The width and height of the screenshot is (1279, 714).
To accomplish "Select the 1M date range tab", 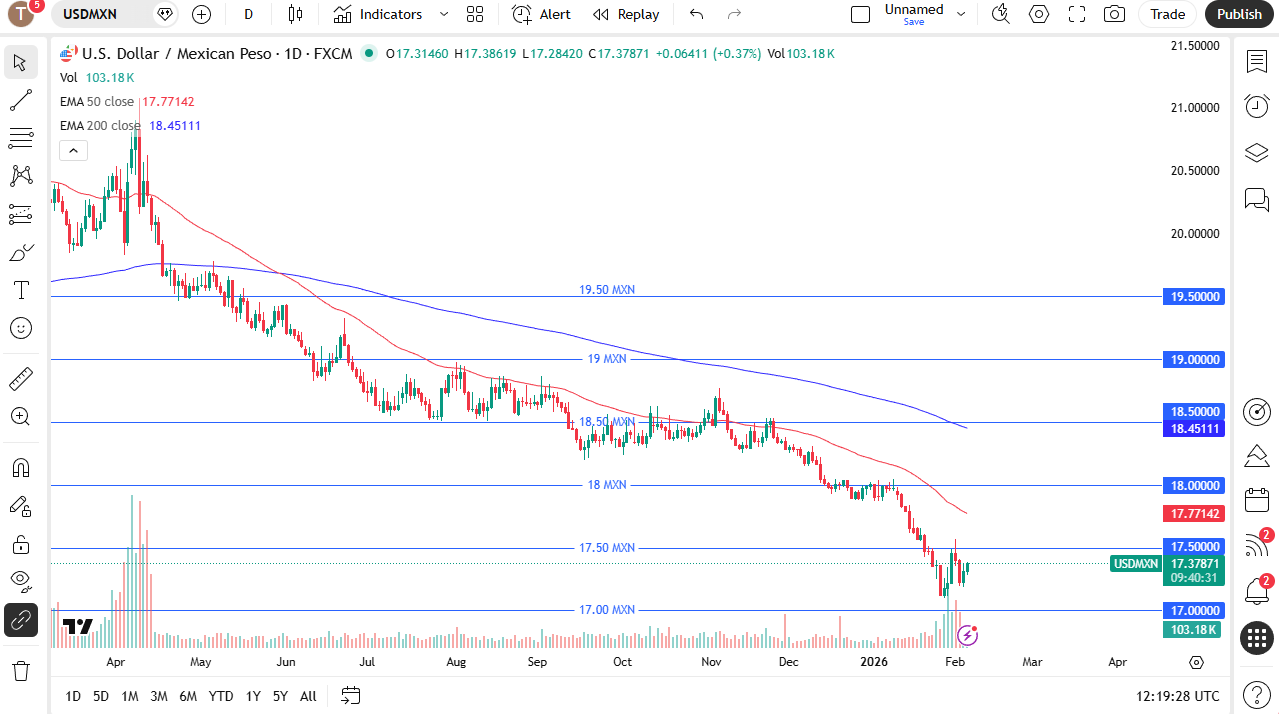I will coord(129,696).
